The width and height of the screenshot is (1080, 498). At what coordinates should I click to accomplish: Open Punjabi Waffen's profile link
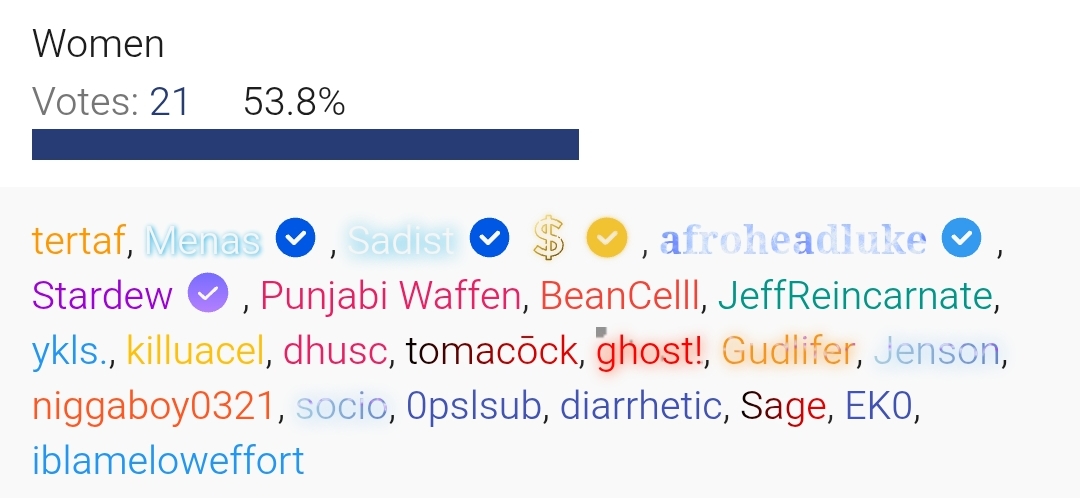(391, 296)
